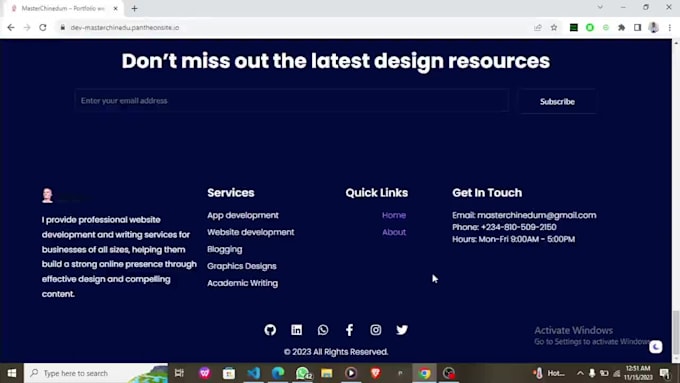Click the email address input field
The image size is (680, 383).
coord(291,101)
